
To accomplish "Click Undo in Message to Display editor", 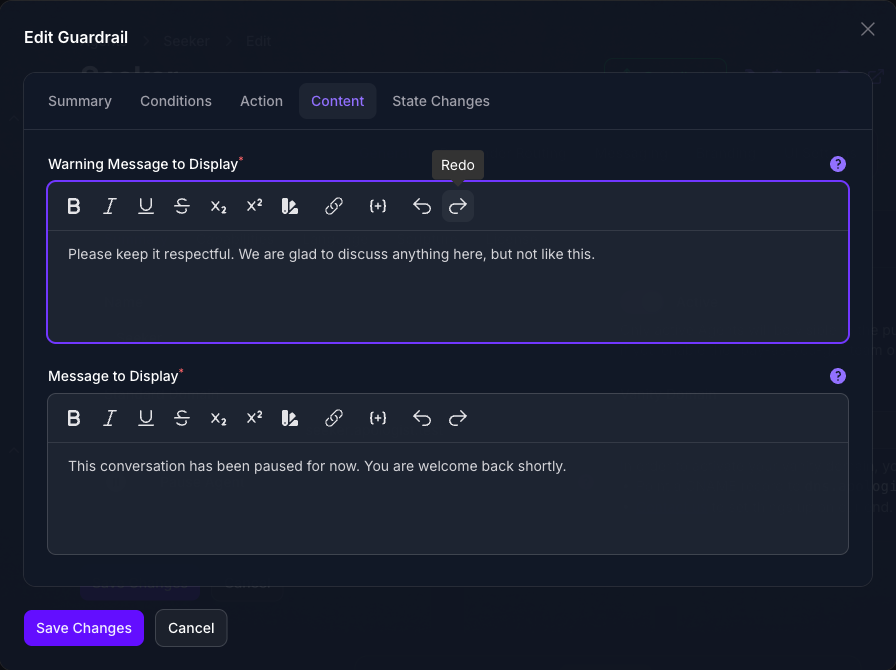I will tap(422, 418).
